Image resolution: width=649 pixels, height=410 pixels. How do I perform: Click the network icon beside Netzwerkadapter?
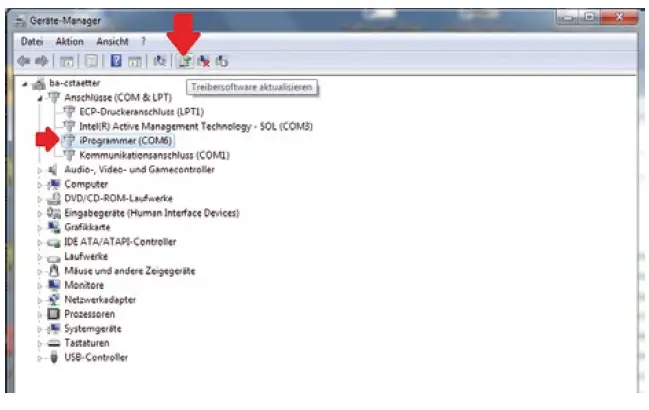click(x=53, y=300)
